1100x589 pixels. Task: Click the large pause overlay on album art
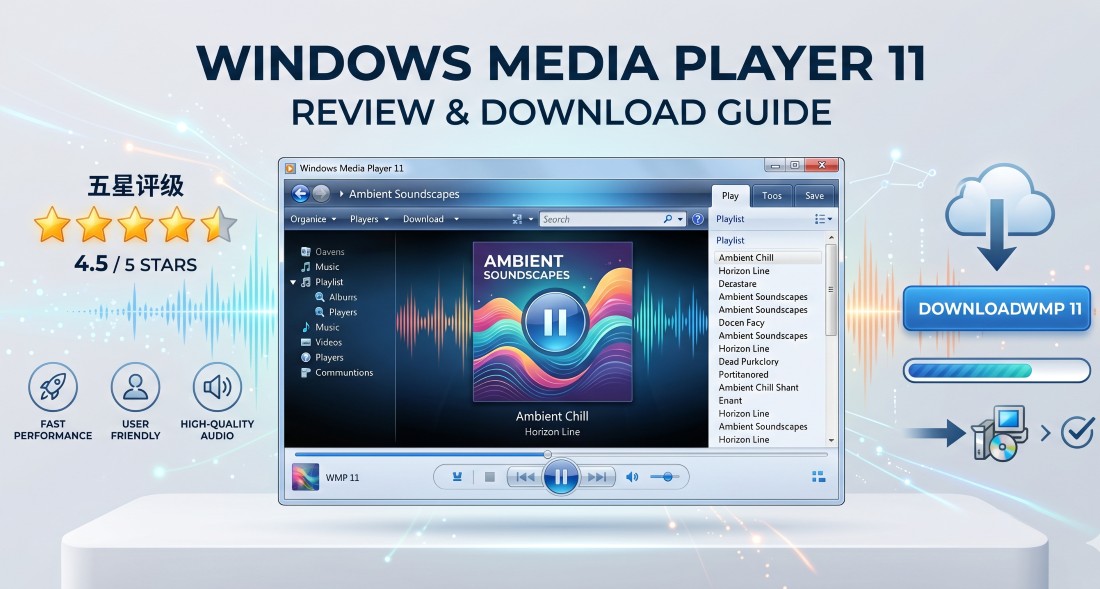[x=554, y=322]
